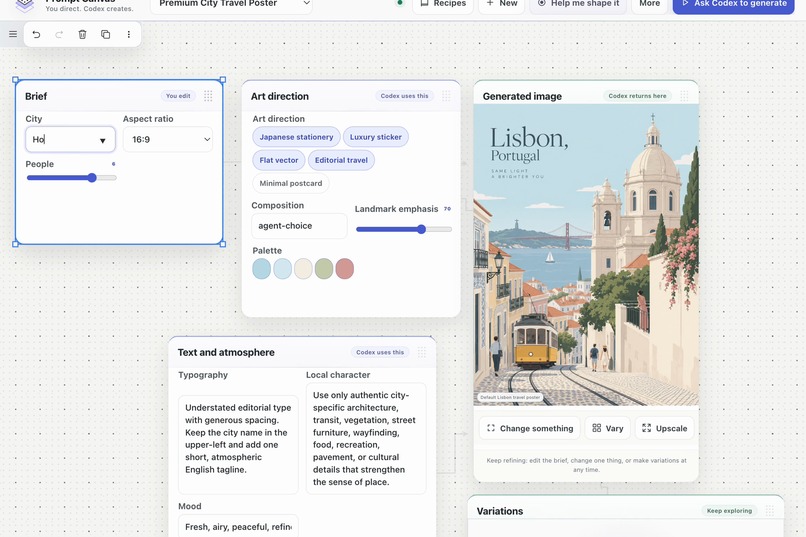806x537 pixels.
Task: Click the green status indicator dot
Action: 399,3
